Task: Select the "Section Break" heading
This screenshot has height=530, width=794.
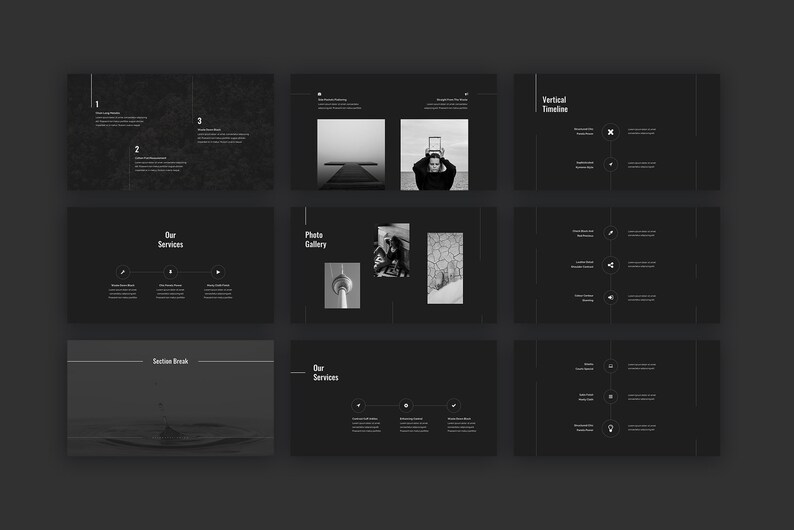Action: 170,361
